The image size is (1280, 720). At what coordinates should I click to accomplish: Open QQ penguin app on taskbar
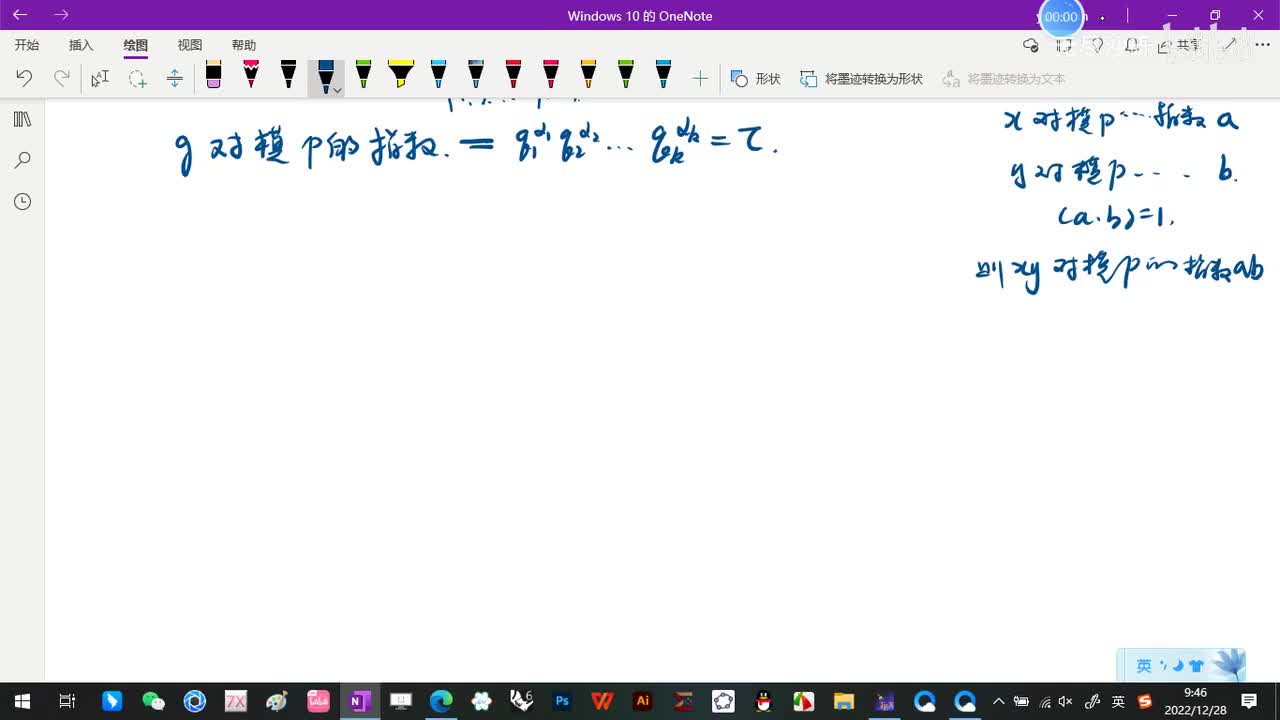763,701
